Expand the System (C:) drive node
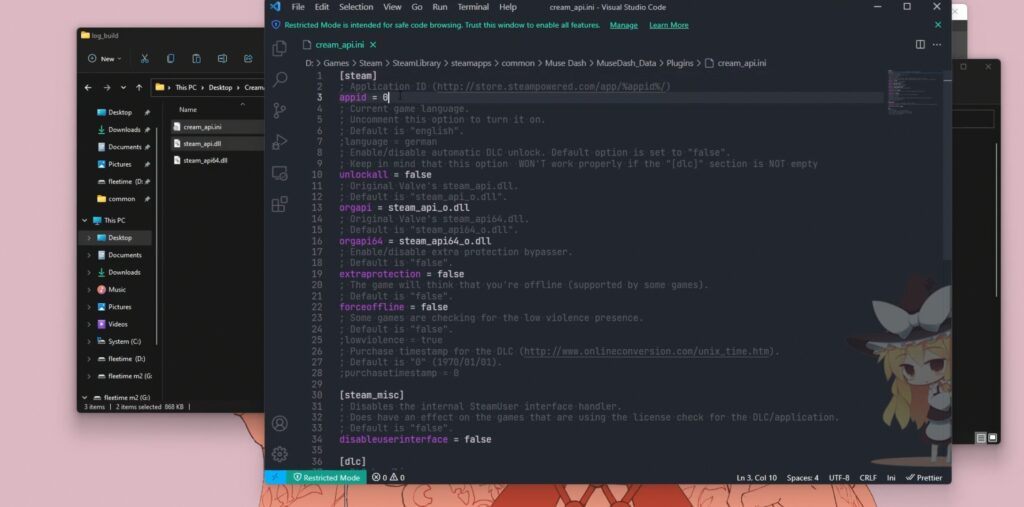The width and height of the screenshot is (1024, 507). pos(89,341)
